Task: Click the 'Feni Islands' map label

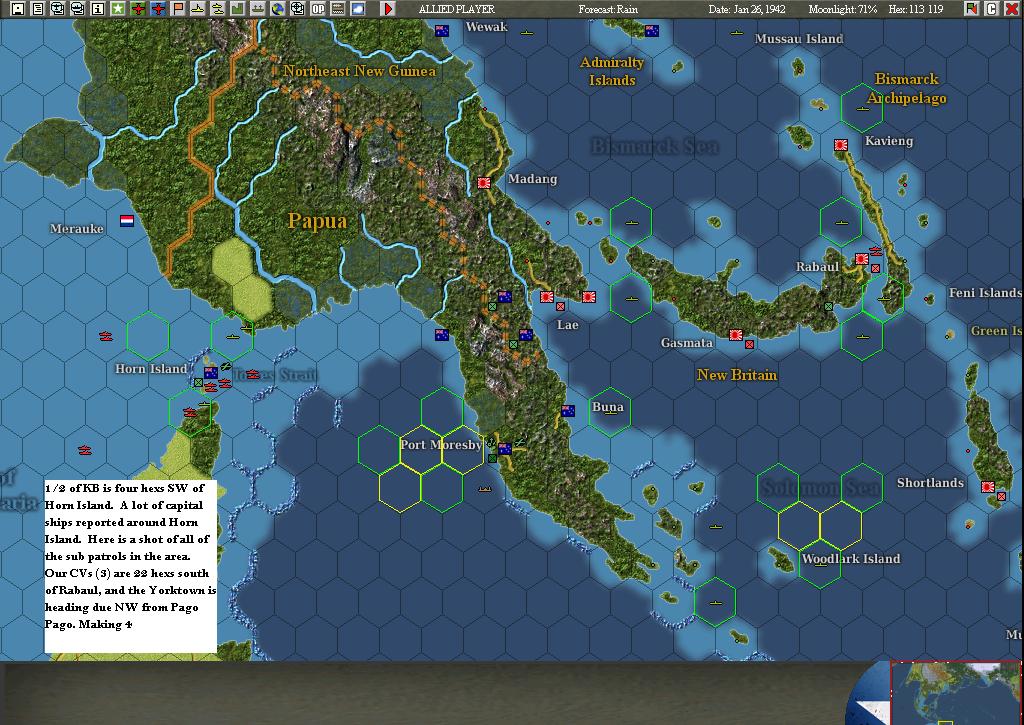Action: (985, 293)
